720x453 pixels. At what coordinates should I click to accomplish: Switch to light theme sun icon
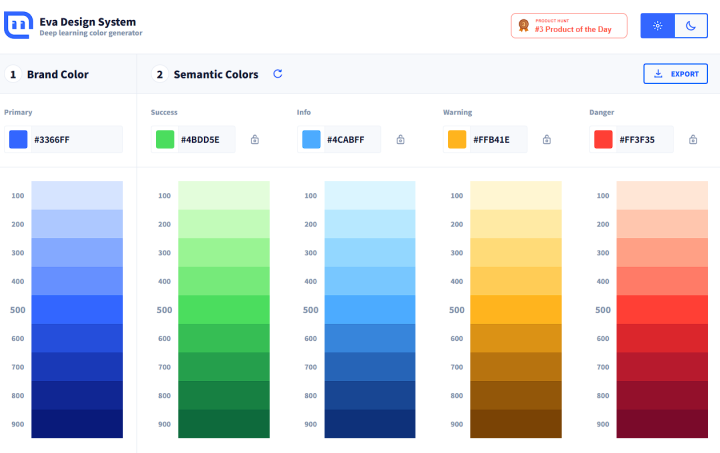point(657,26)
